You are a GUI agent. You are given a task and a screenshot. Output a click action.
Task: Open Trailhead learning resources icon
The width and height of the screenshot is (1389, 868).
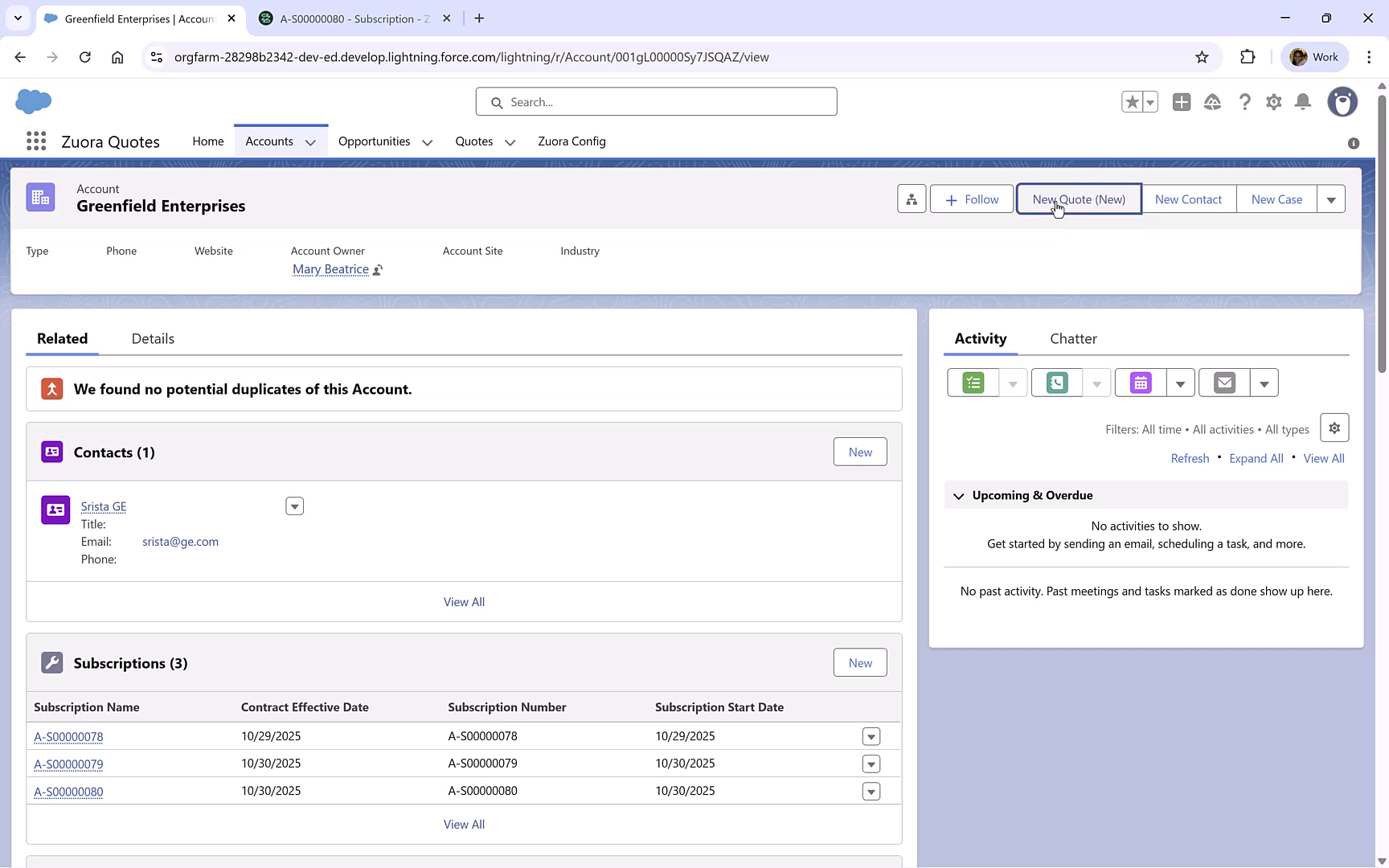click(1213, 102)
